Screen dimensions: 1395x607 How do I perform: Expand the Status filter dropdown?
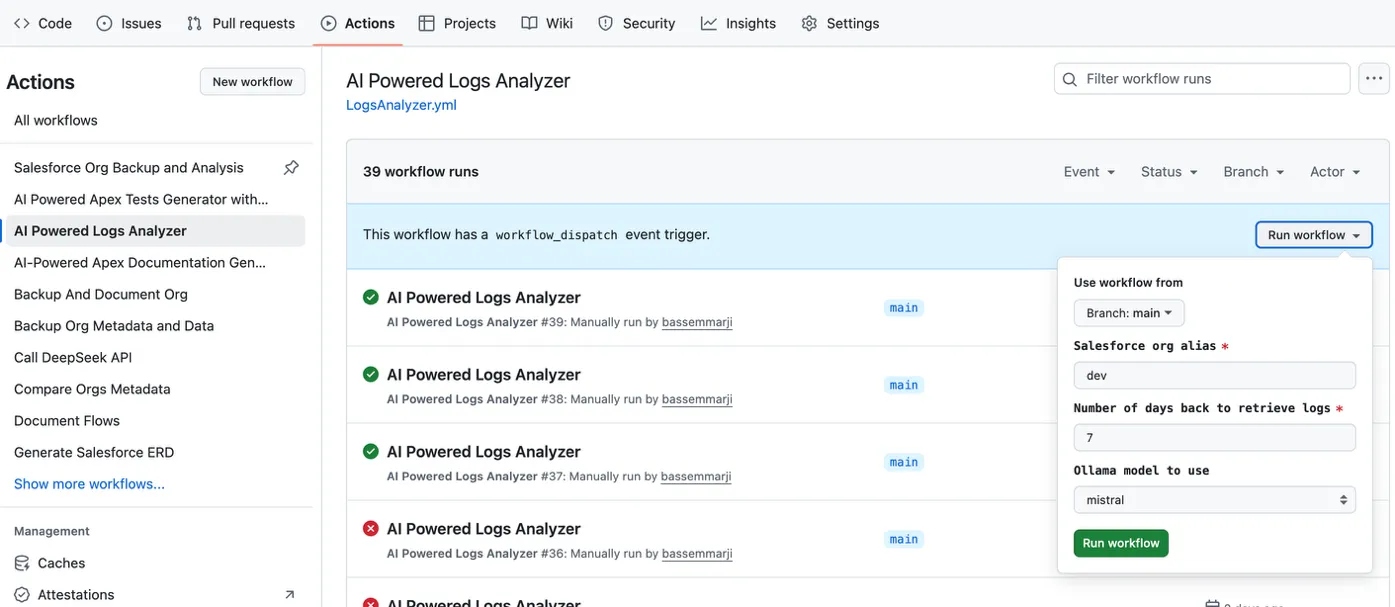tap(1168, 172)
